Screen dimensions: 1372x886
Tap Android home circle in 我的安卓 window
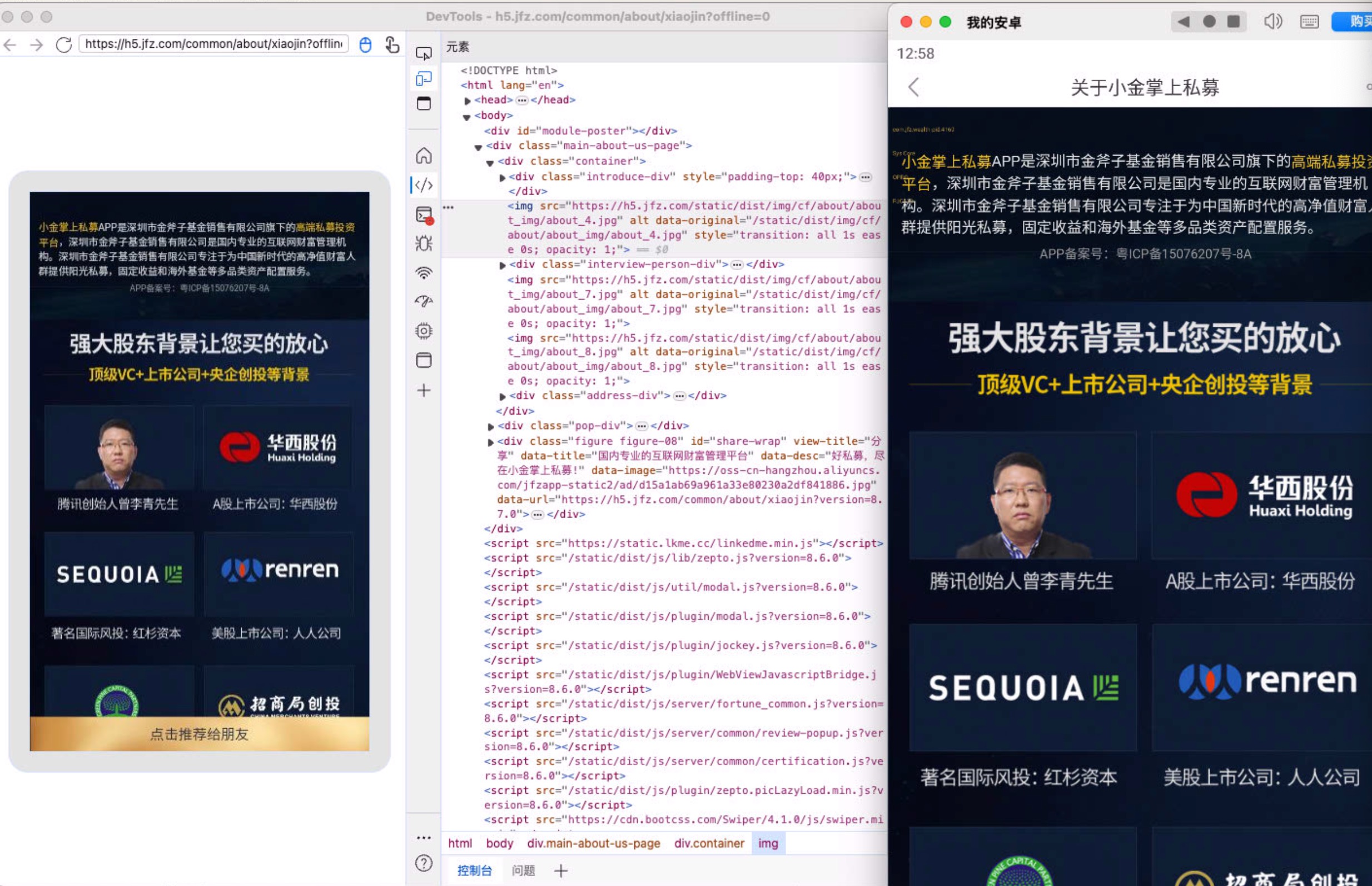[1209, 22]
